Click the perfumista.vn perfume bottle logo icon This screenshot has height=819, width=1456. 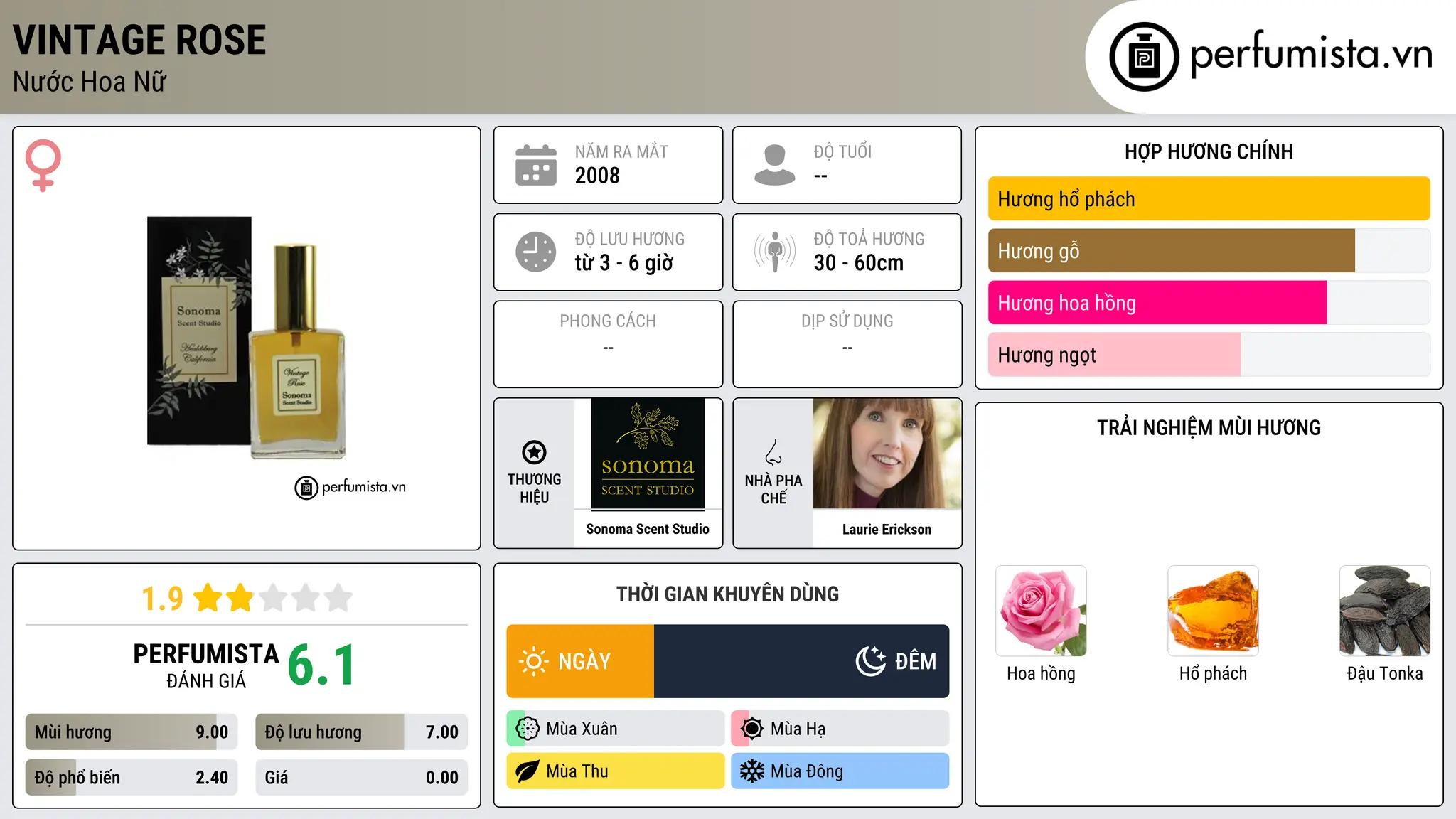click(x=1144, y=57)
